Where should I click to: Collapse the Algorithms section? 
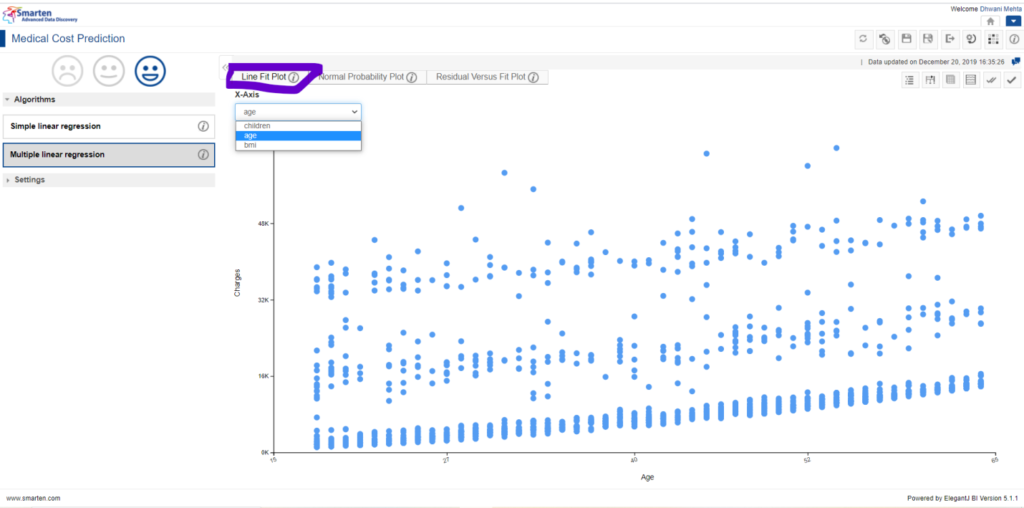(109, 100)
